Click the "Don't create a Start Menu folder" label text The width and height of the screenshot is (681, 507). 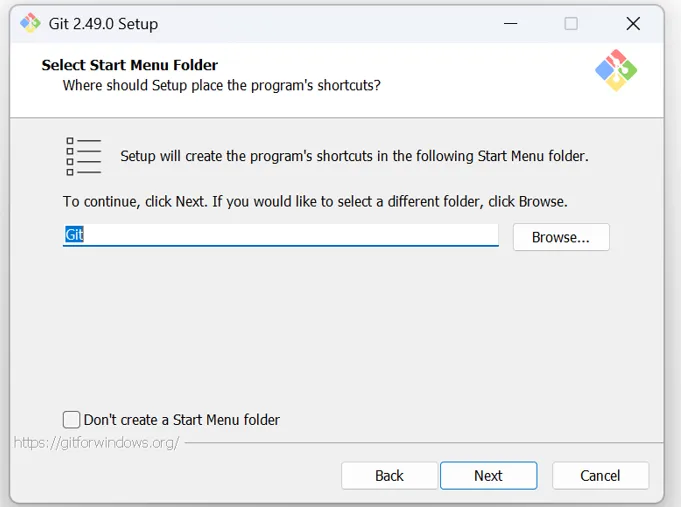[182, 420]
